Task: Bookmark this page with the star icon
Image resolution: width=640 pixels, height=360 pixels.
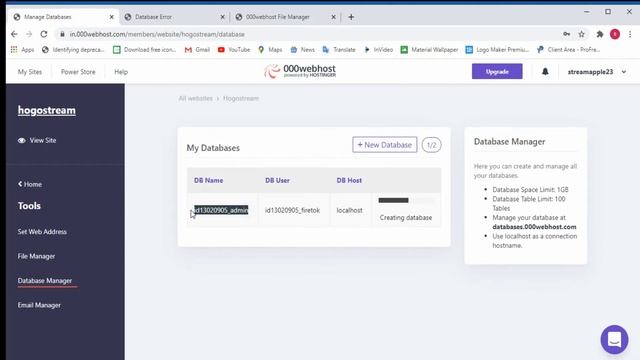Action: 582,34
